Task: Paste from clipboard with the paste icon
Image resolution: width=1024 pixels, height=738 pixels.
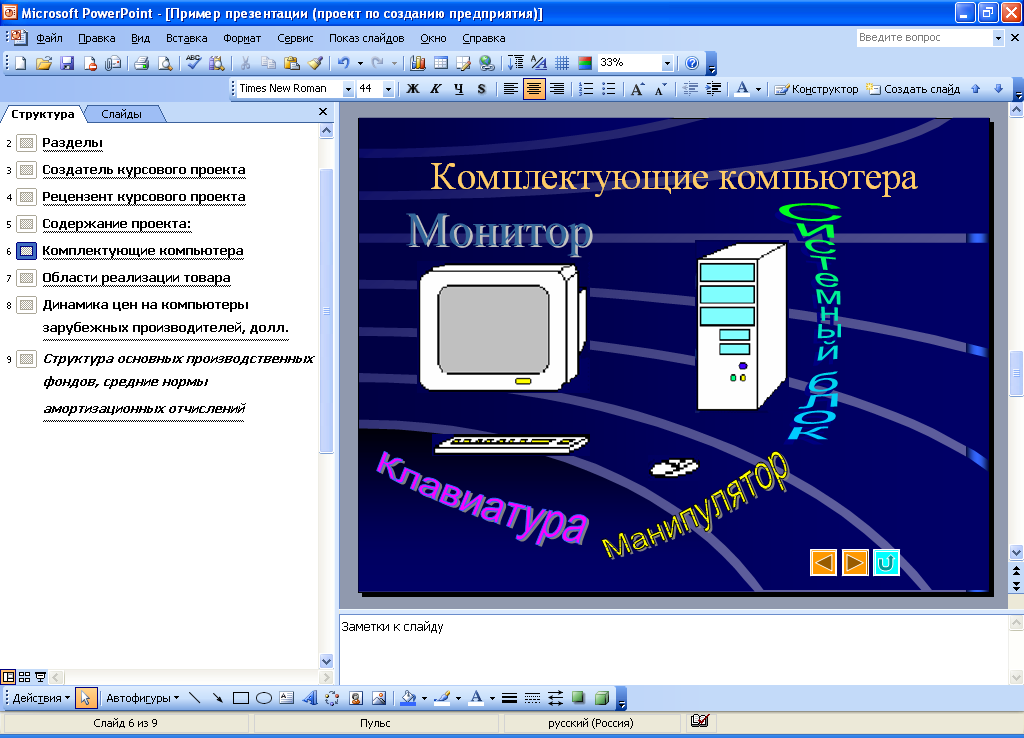Action: [292, 63]
